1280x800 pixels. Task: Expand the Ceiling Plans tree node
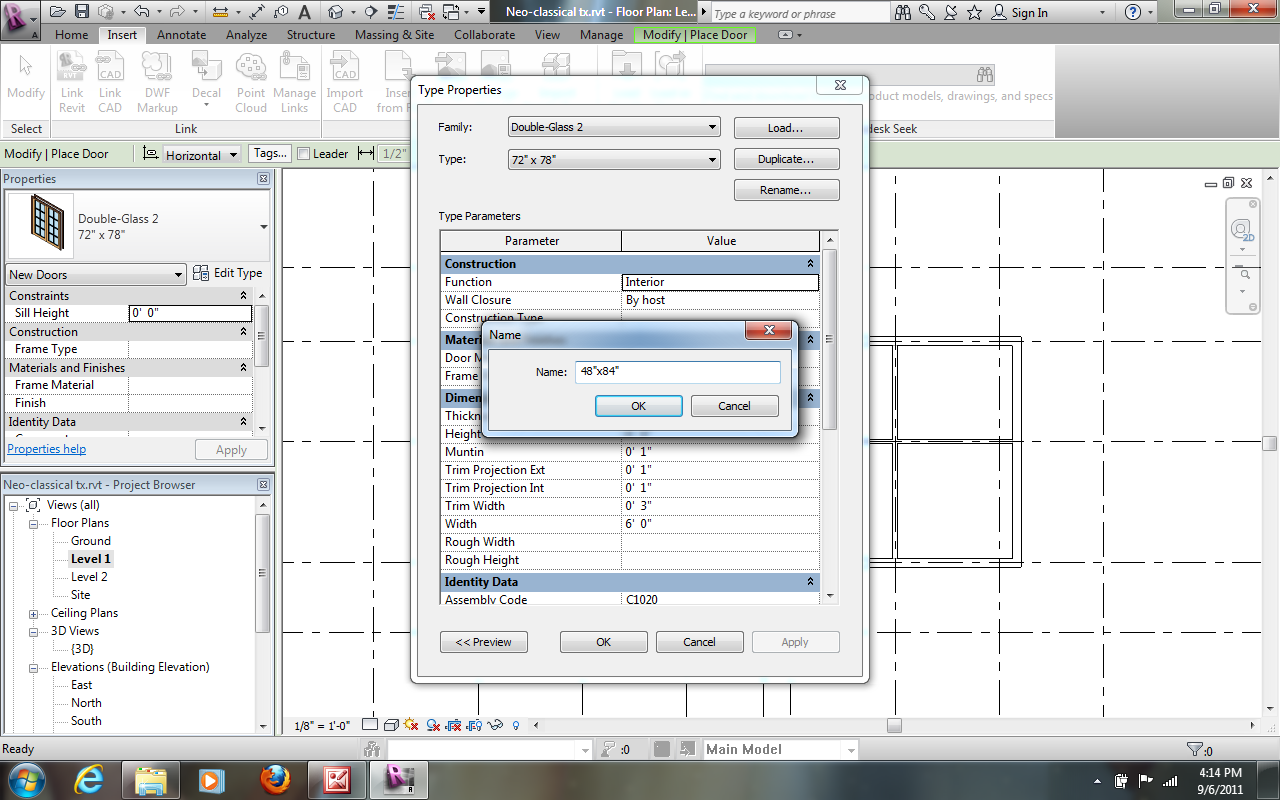pyautogui.click(x=33, y=613)
